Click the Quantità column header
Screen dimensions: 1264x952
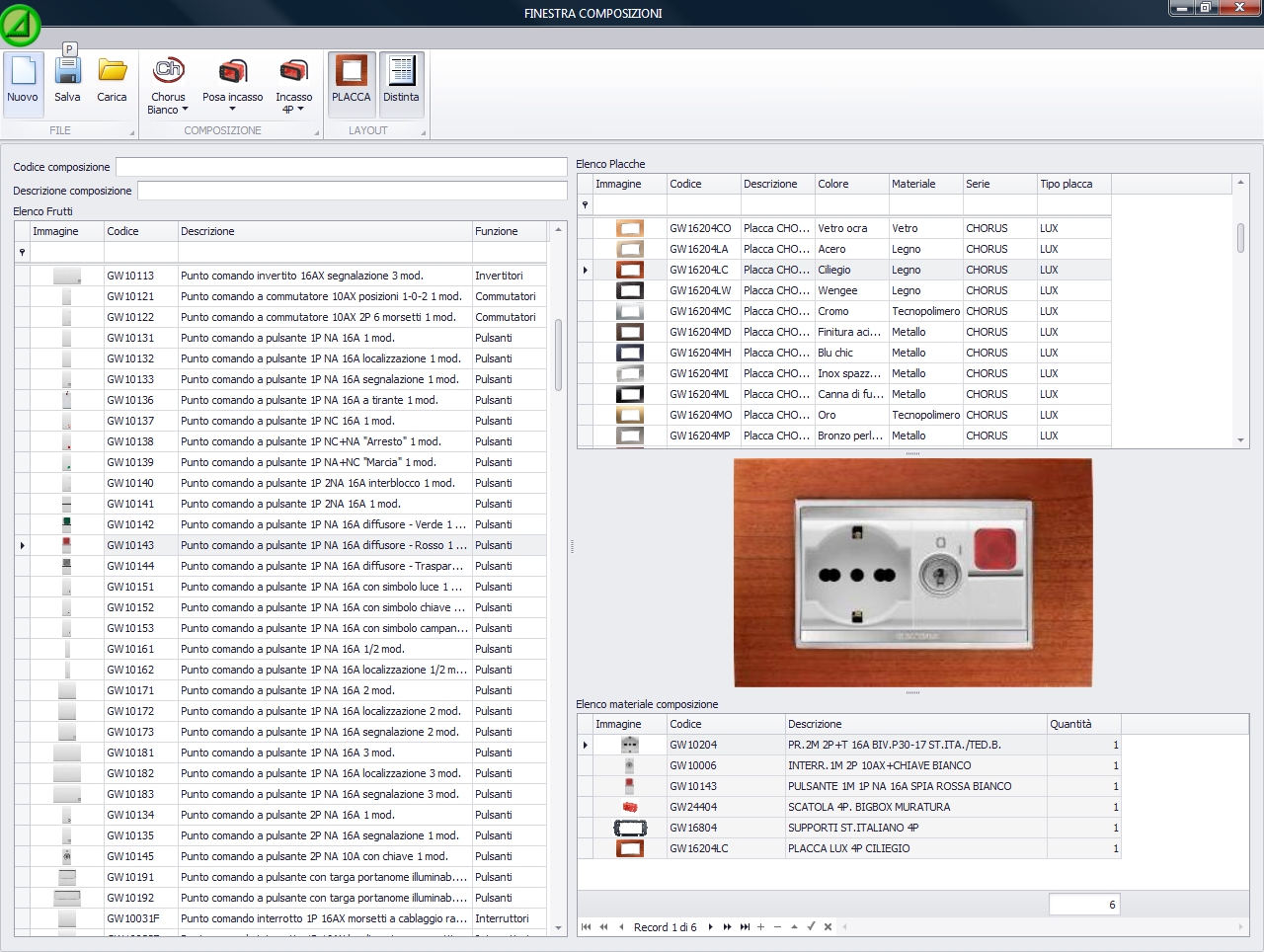coord(1084,724)
